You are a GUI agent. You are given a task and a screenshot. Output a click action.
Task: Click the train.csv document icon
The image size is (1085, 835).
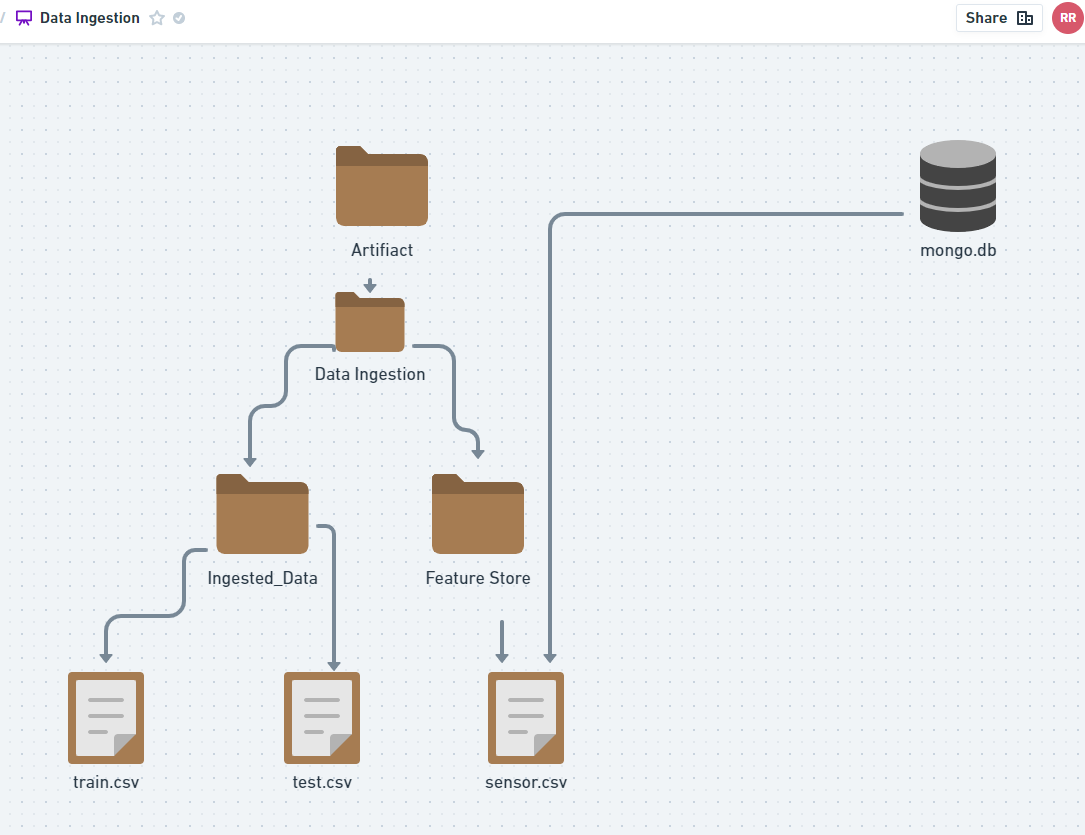(105, 717)
